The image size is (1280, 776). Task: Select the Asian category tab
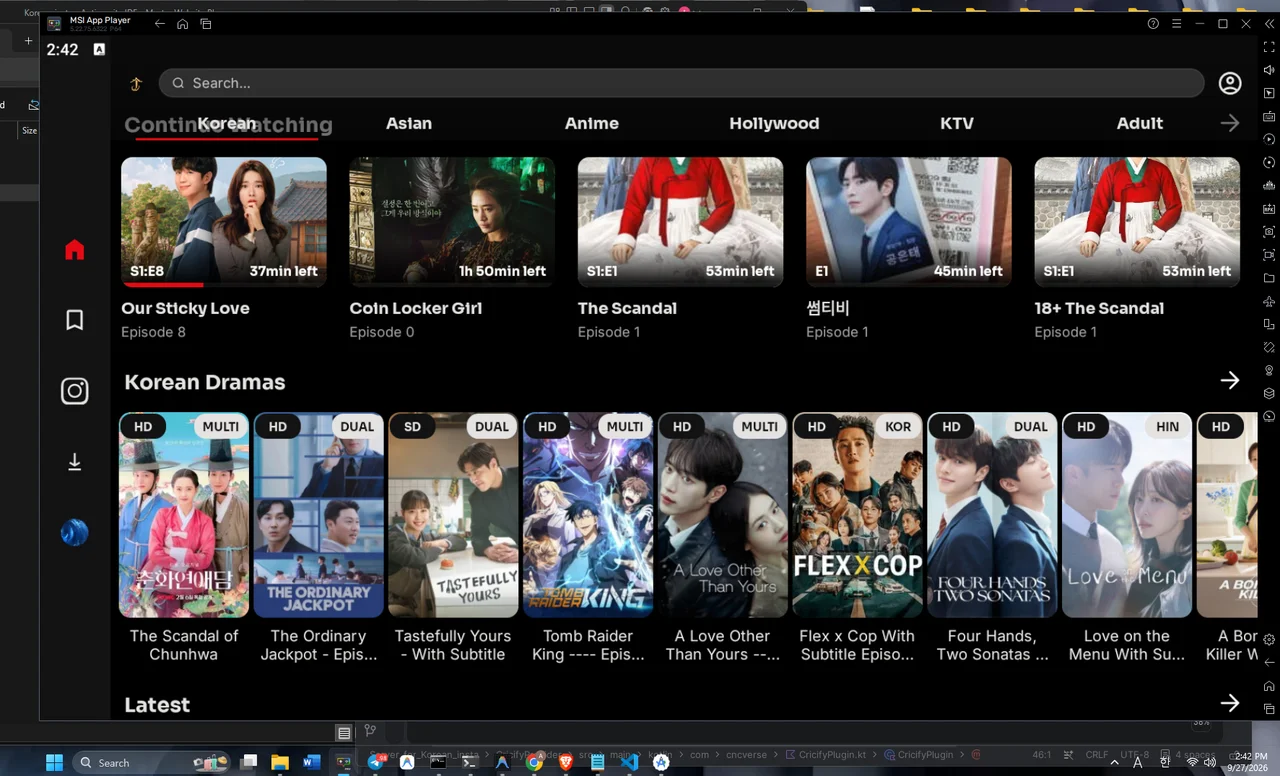click(409, 123)
